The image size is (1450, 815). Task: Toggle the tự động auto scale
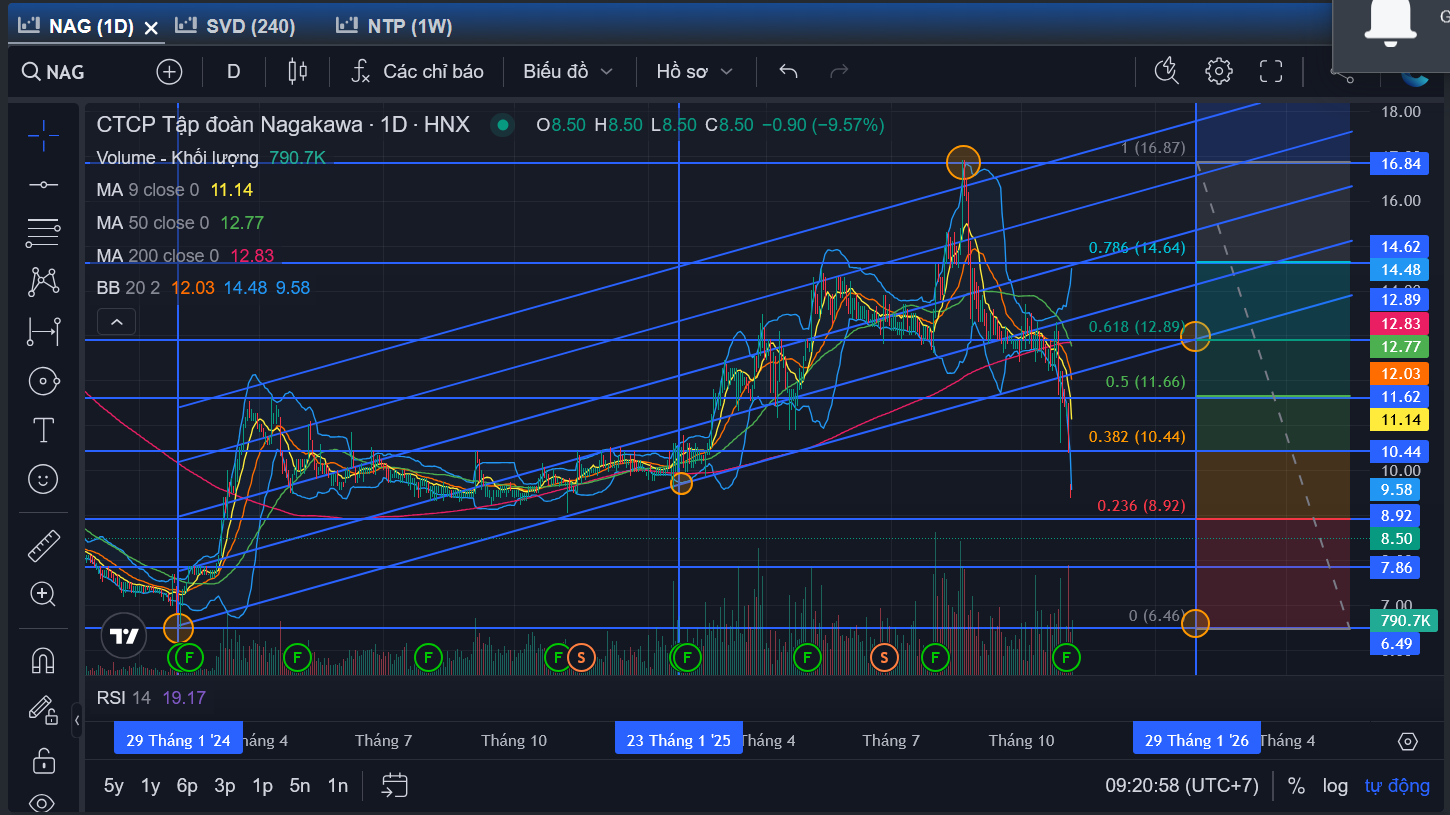point(1397,786)
